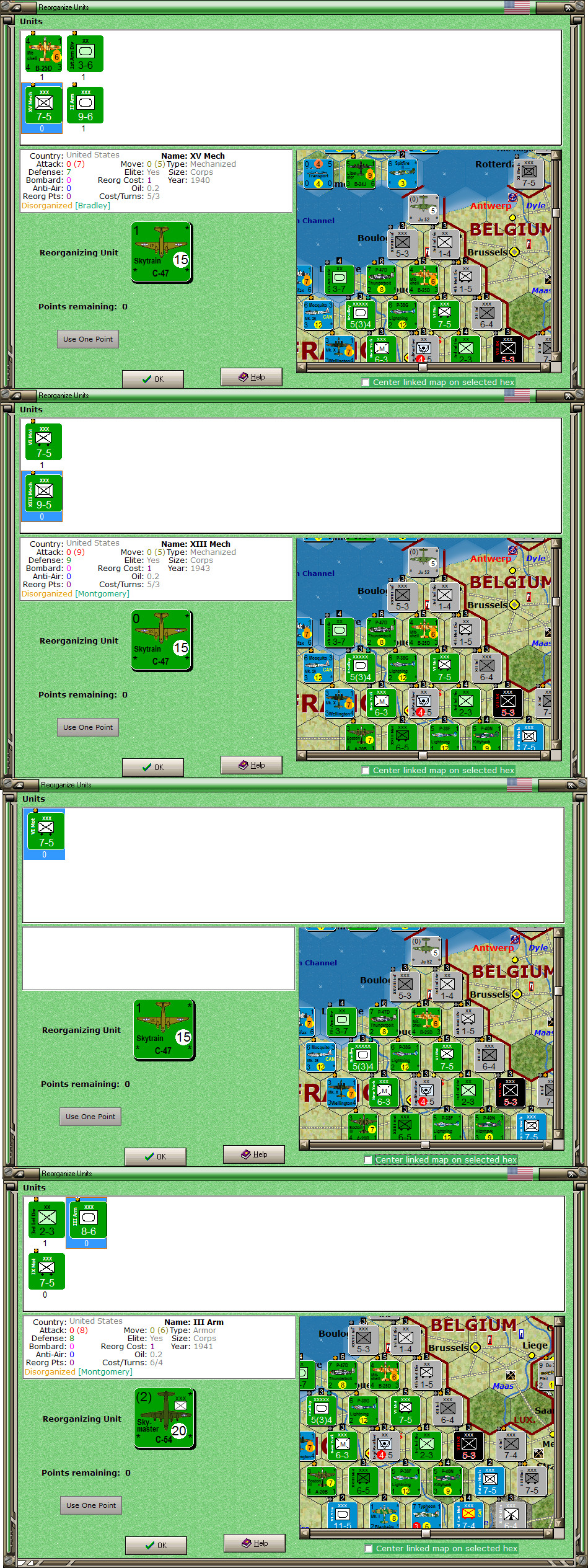Click Use One Point in third window

point(90,1117)
